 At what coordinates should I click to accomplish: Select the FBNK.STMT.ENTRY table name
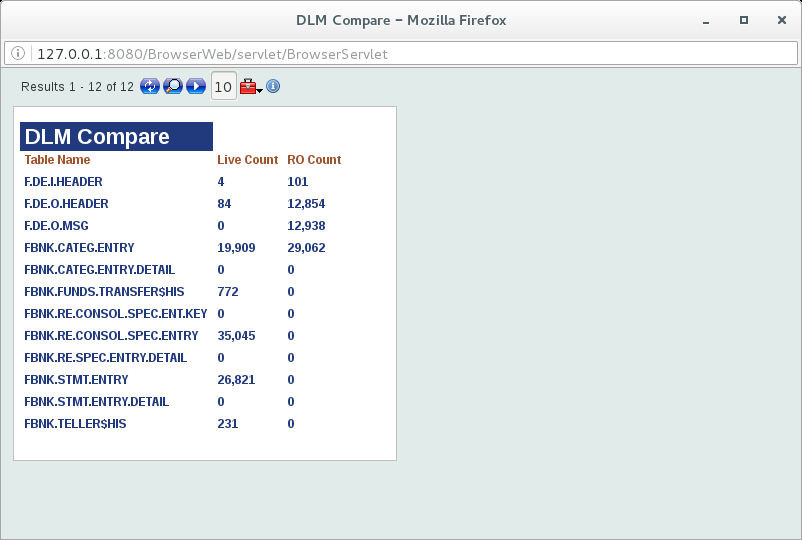point(76,380)
